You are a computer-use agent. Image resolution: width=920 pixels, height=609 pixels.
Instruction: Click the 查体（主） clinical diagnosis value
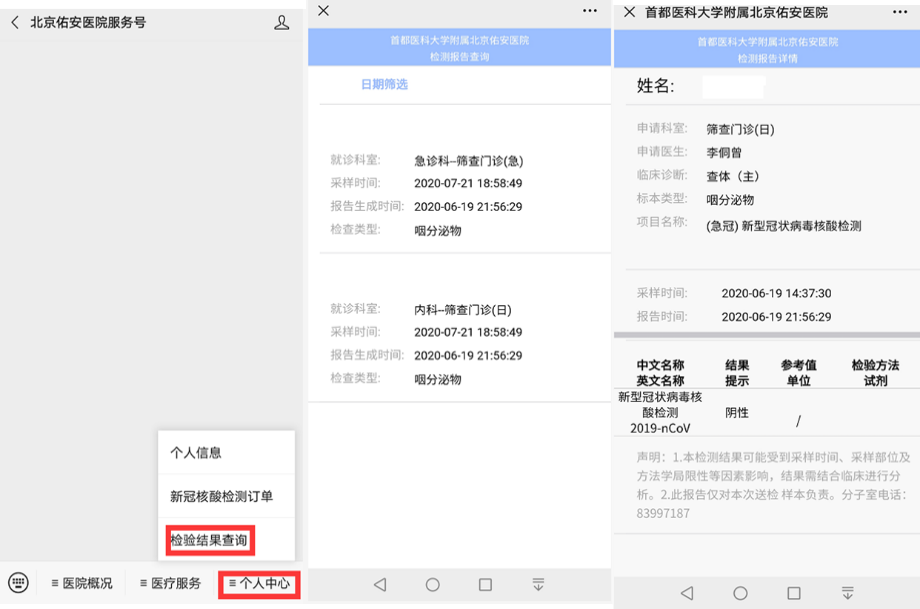[x=733, y=176]
